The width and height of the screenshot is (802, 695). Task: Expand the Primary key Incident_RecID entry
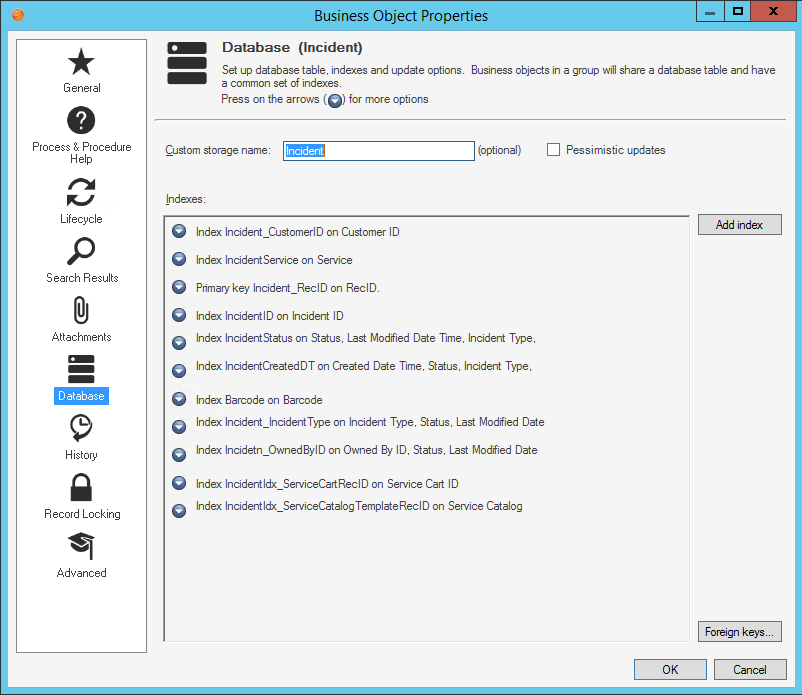(179, 287)
